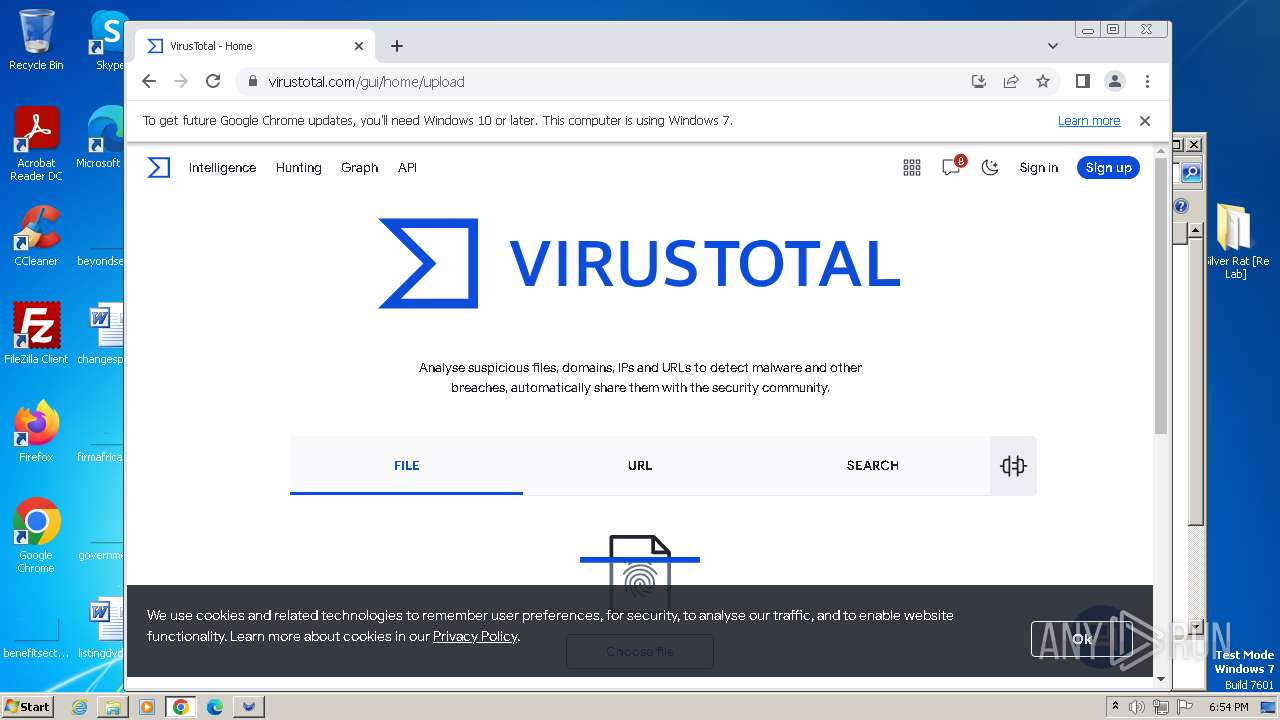This screenshot has width=1280, height=720.
Task: Click the page vertical scrollbar thumb
Action: tap(1161, 295)
